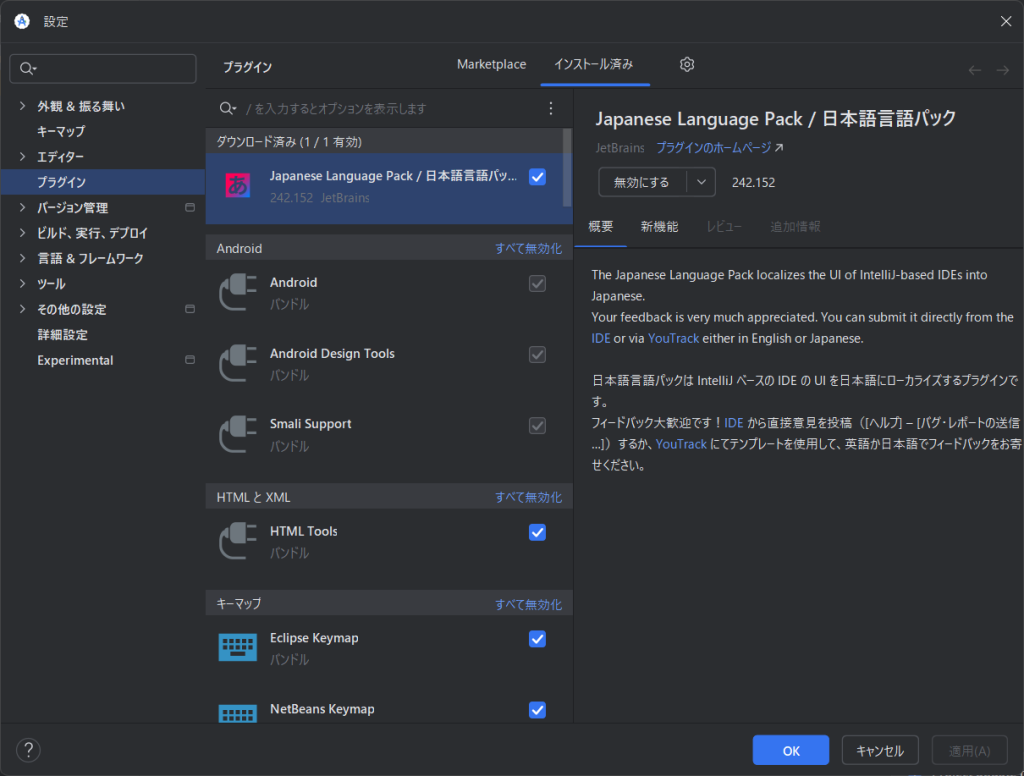Click the Japanese Language Pack plugin icon
Viewport: 1024px width, 776px height.
click(x=238, y=186)
